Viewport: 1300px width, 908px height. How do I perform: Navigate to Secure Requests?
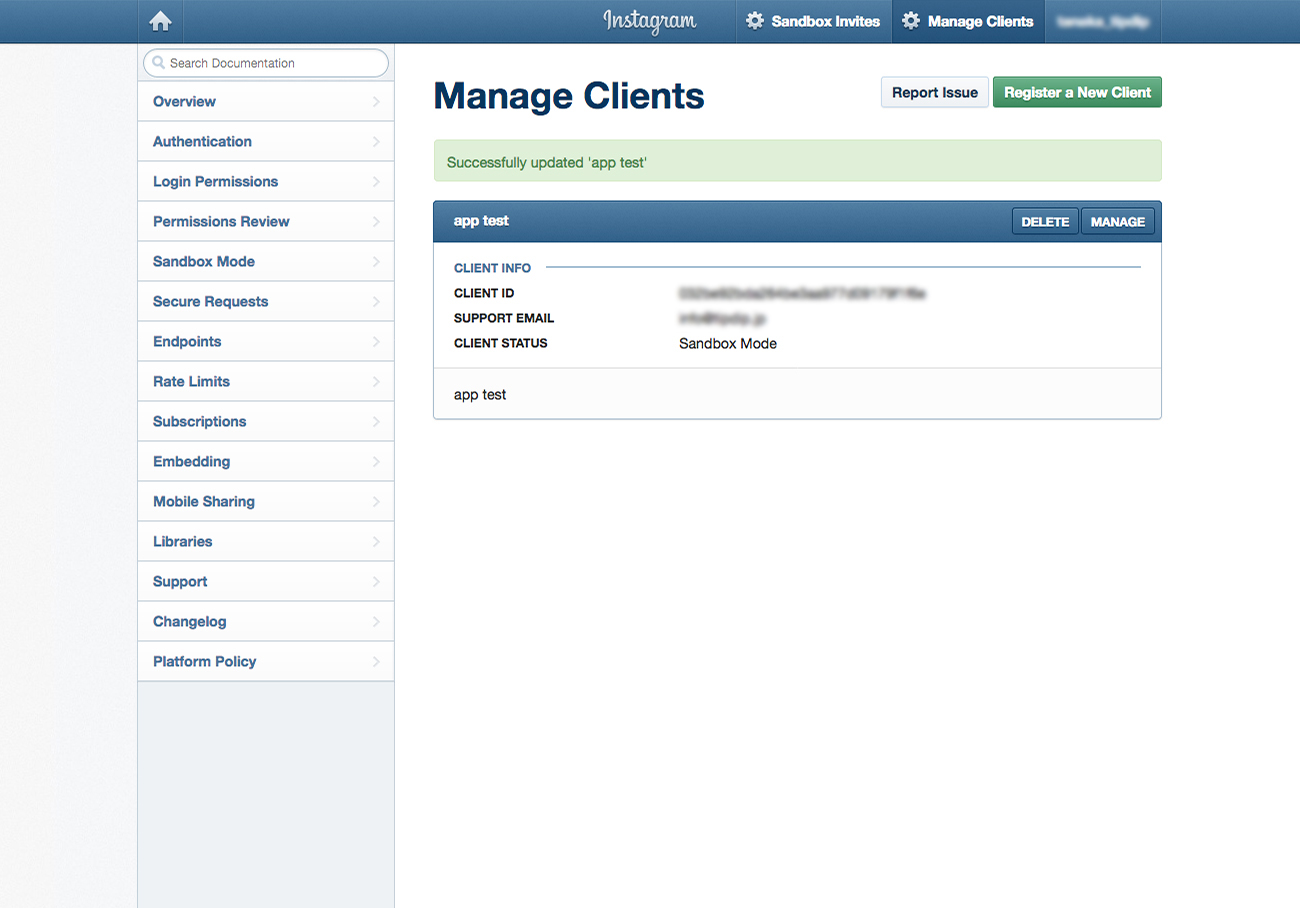(x=266, y=301)
